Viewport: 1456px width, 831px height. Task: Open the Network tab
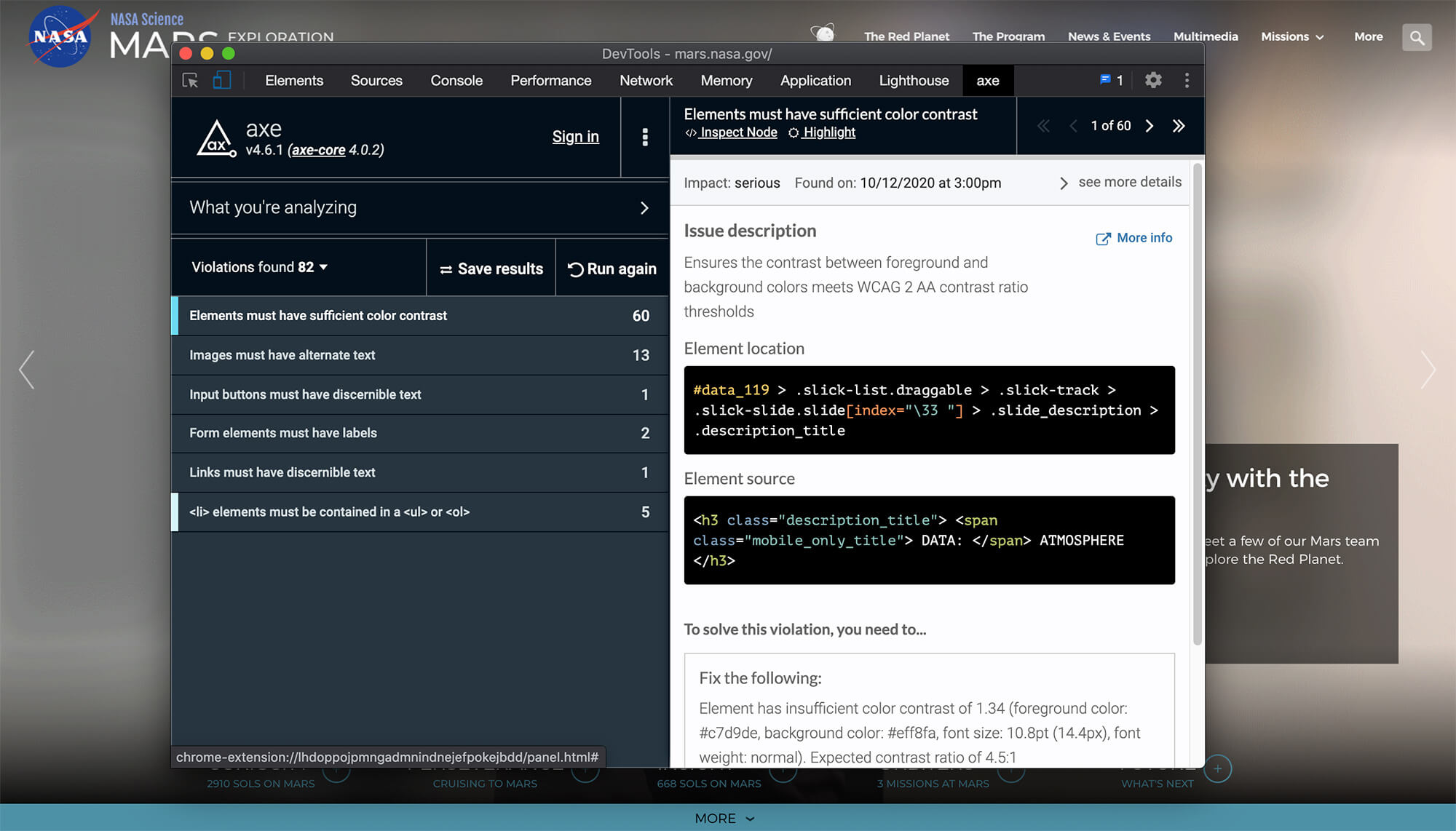click(646, 81)
